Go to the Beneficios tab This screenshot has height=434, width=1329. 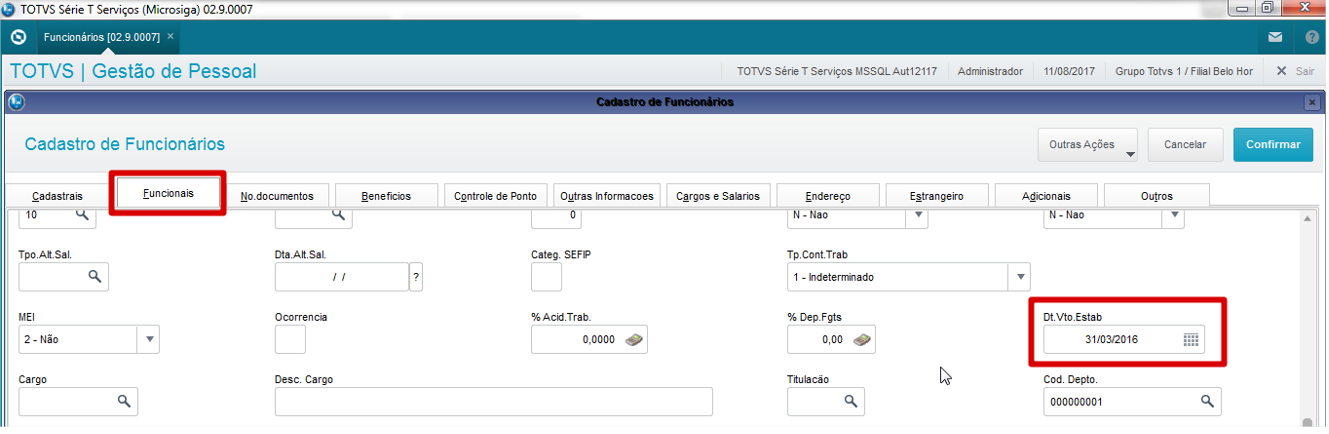pyautogui.click(x=386, y=197)
